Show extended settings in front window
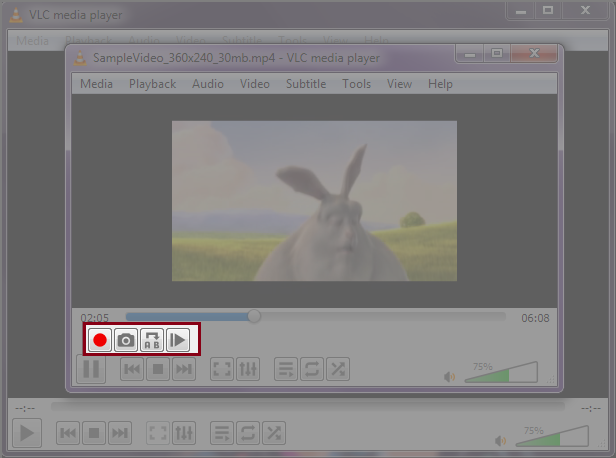 pyautogui.click(x=248, y=369)
